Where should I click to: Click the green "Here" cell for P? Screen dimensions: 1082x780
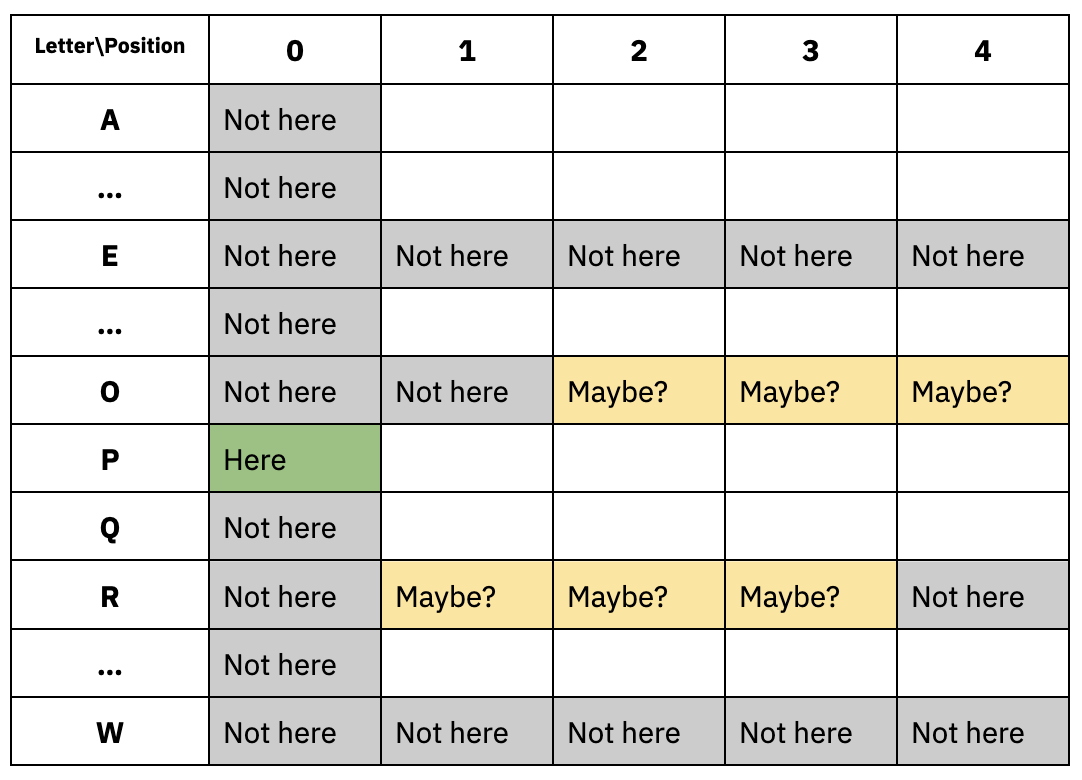(295, 458)
